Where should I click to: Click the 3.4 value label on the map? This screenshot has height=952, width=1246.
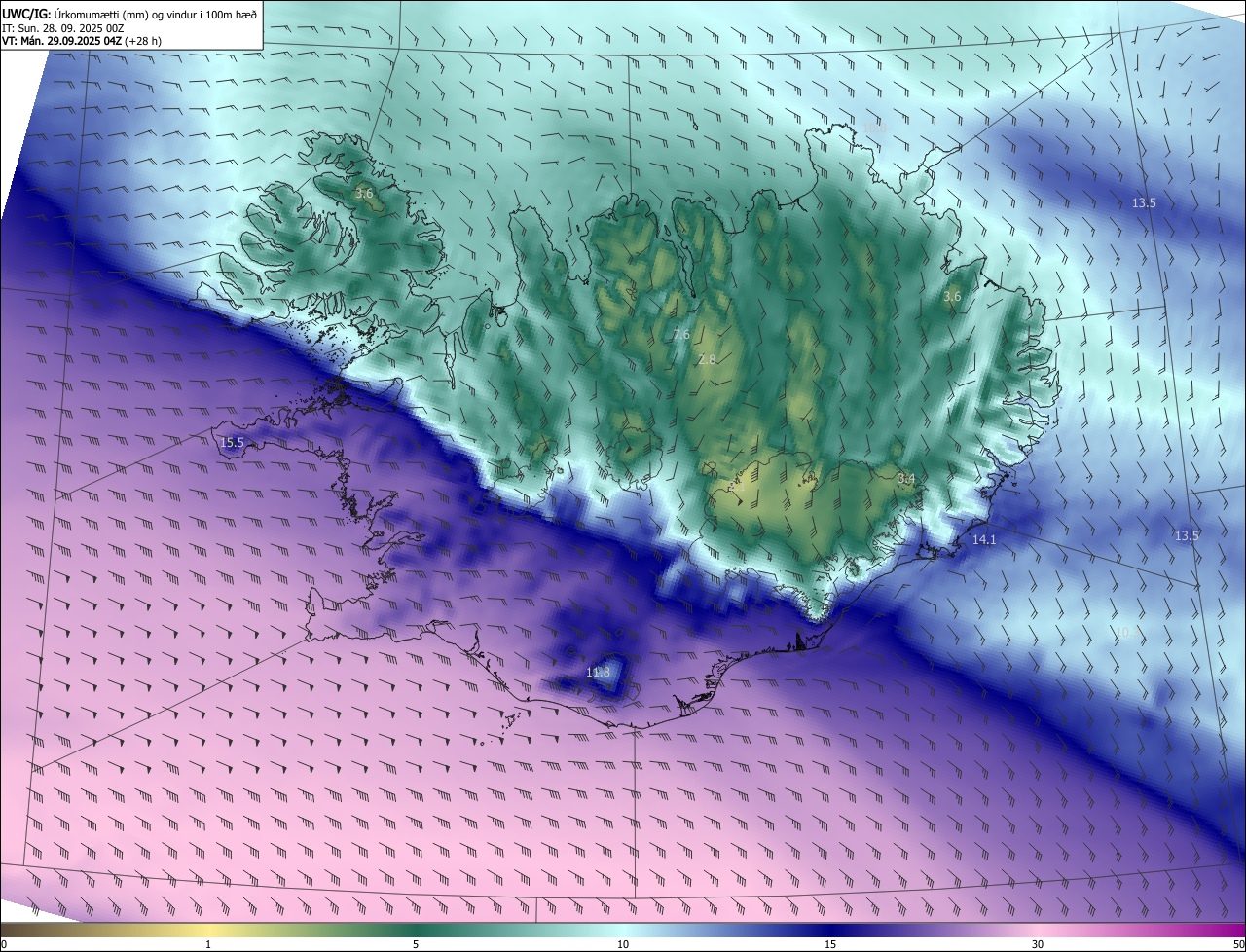click(x=906, y=478)
